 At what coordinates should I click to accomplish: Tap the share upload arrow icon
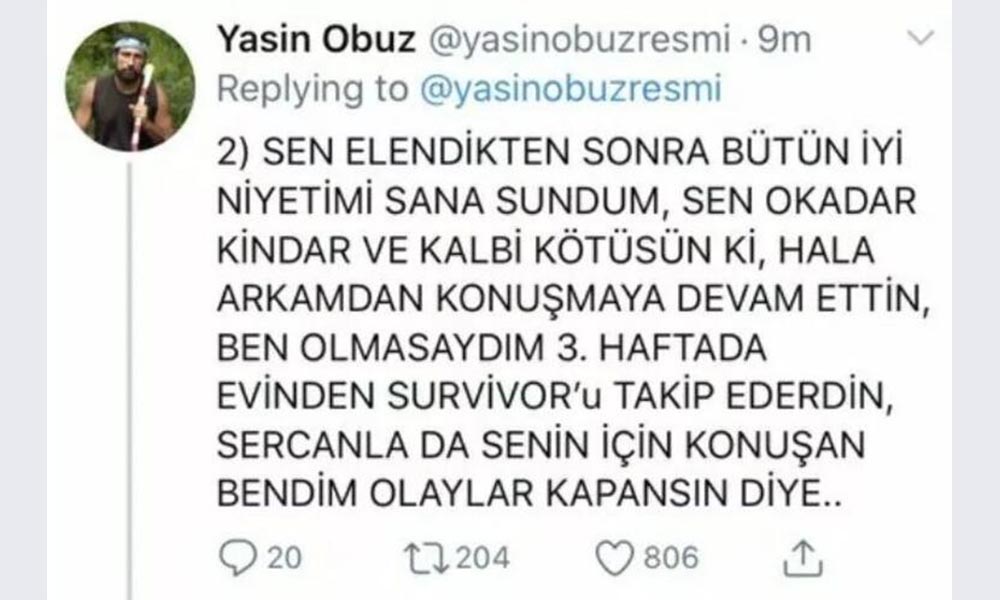[802, 558]
